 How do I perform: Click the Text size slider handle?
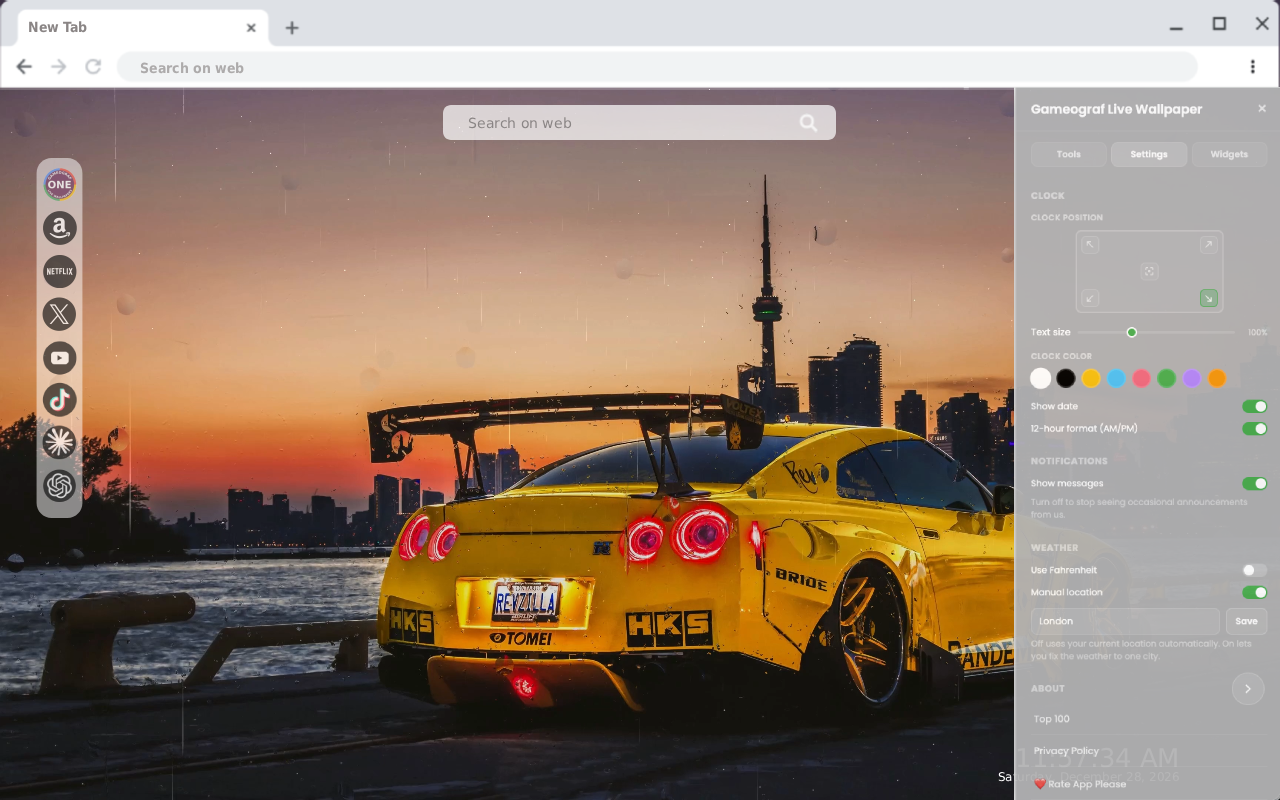(1132, 332)
